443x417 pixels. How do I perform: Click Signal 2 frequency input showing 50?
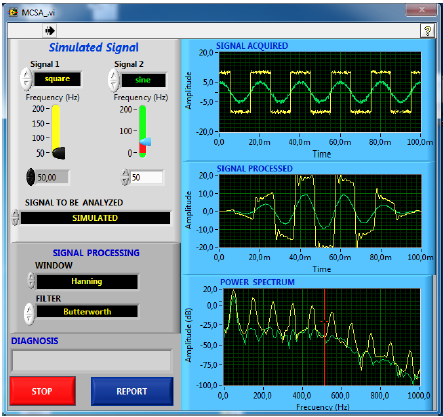tap(147, 177)
